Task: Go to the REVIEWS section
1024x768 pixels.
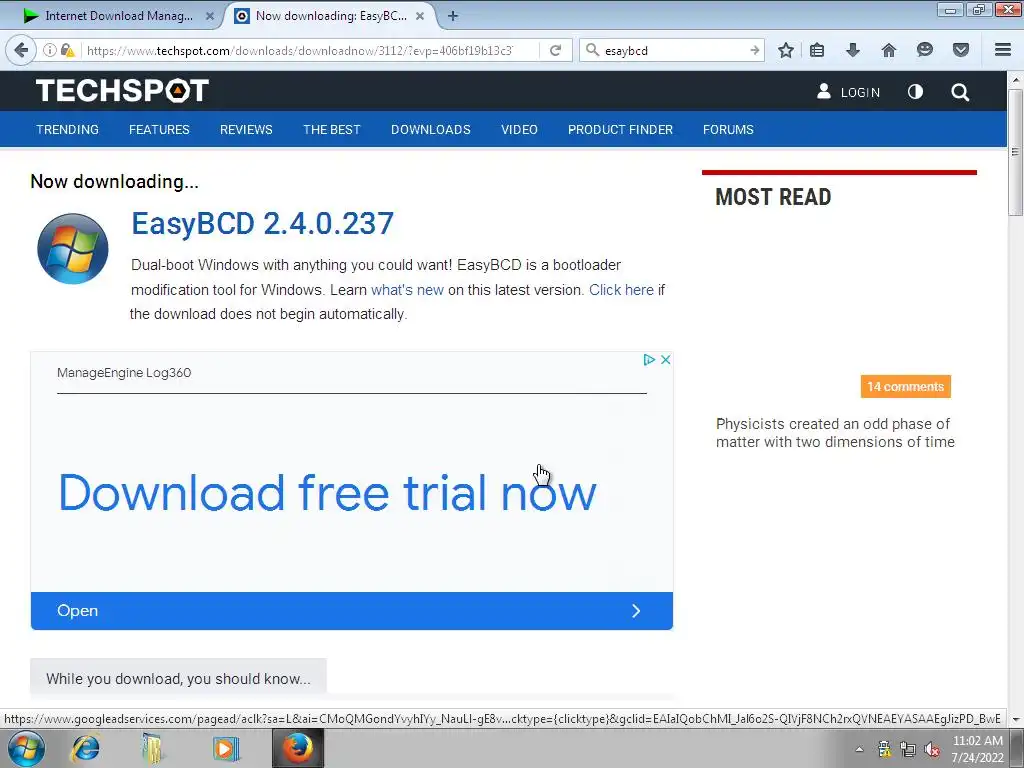Action: [x=246, y=129]
